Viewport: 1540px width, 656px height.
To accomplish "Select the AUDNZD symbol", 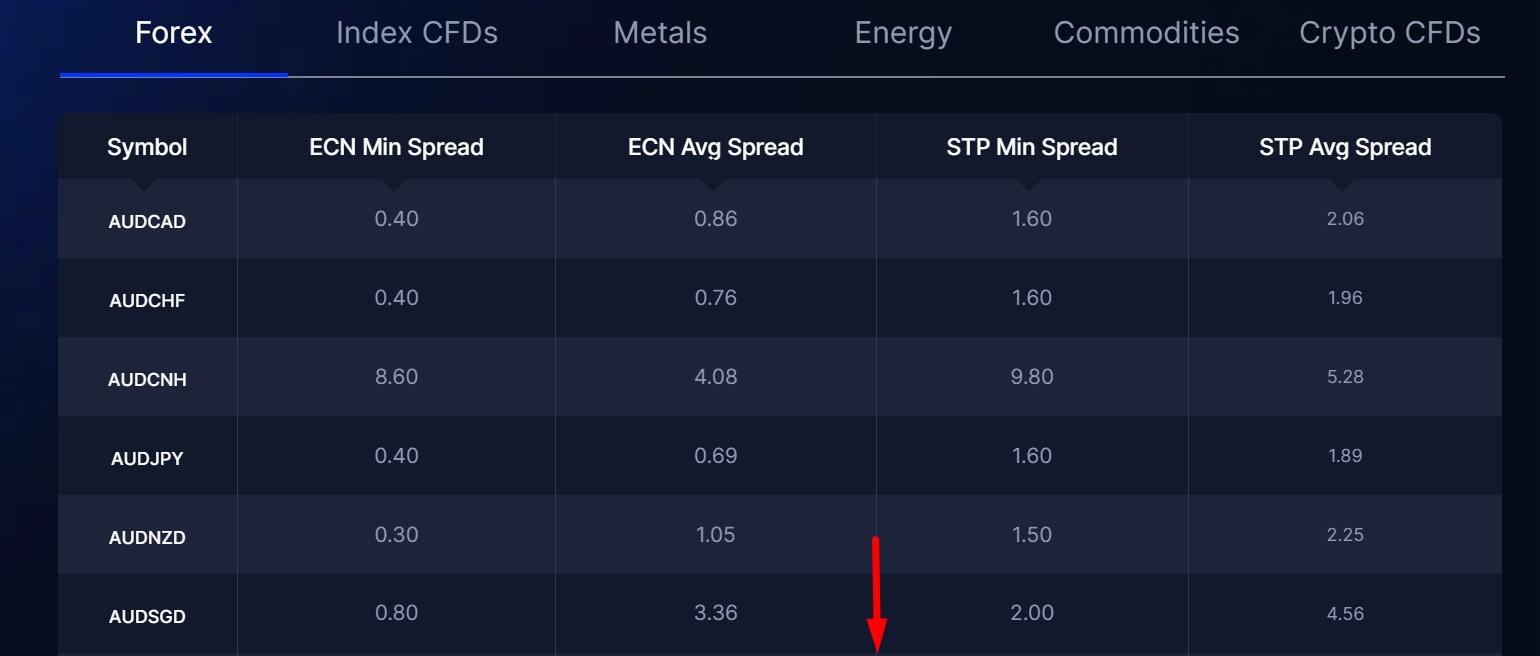I will point(147,537).
